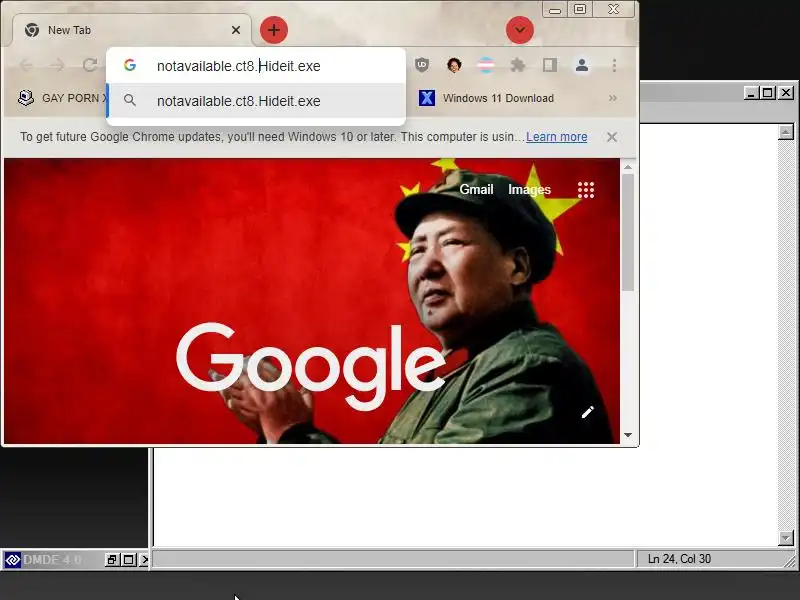The height and width of the screenshot is (600, 800).
Task: Click the Windows 11 Download bookmark blue X icon
Action: coord(427,98)
